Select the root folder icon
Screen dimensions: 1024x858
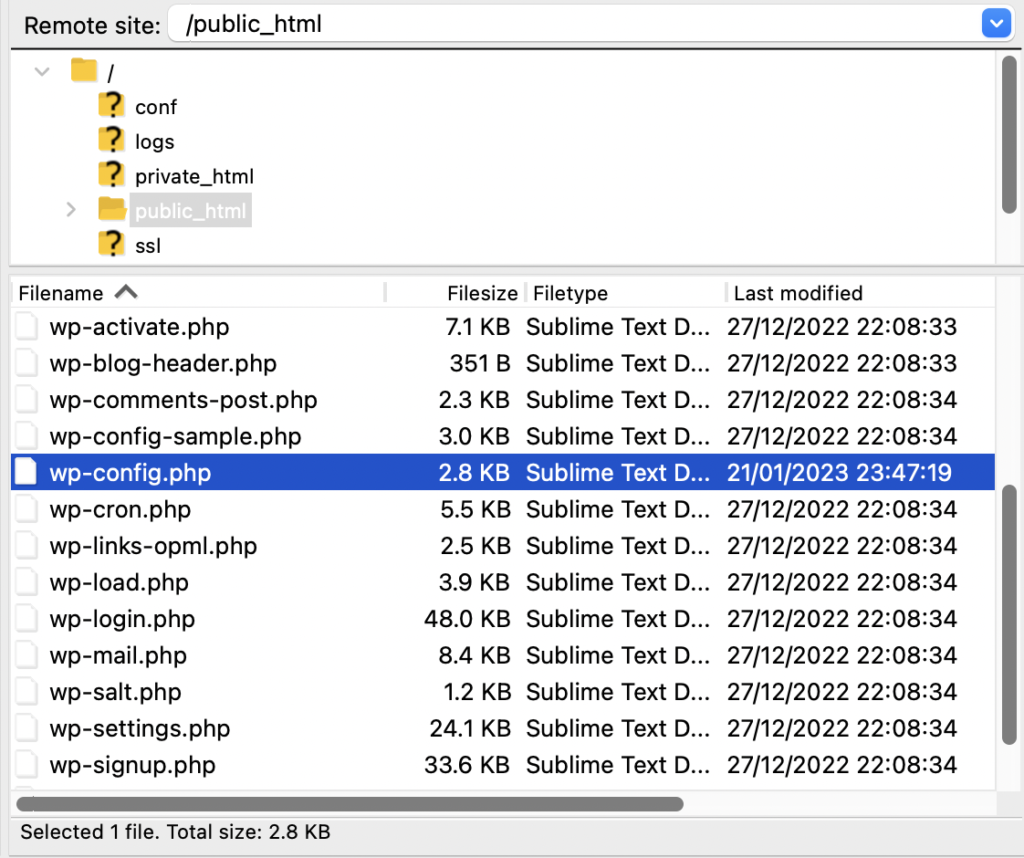tap(84, 70)
